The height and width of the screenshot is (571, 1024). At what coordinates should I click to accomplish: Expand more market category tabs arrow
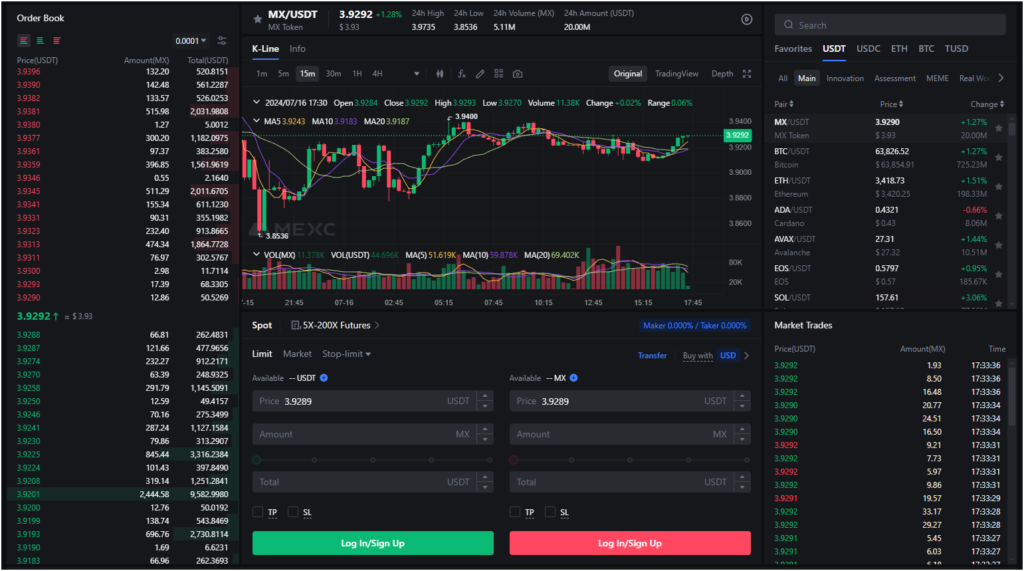point(1001,78)
